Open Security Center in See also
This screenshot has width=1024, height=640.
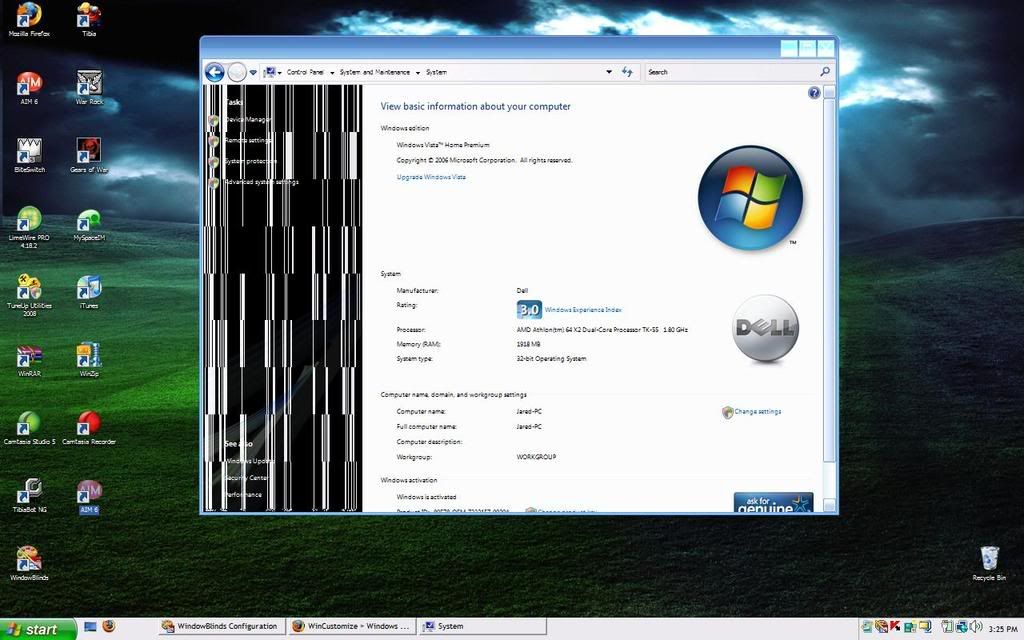click(248, 478)
